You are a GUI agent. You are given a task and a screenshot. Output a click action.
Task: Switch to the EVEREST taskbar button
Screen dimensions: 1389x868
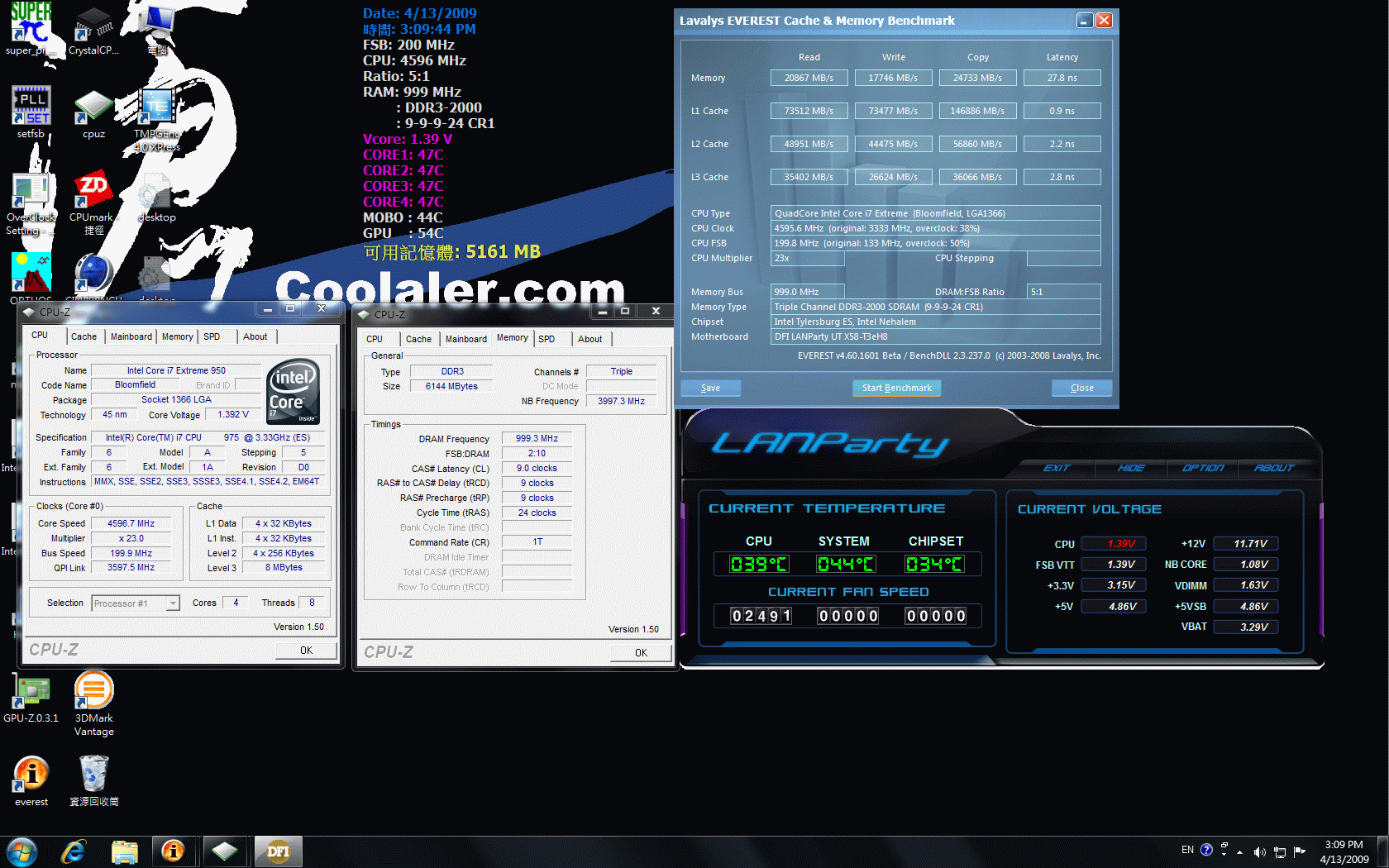coord(173,851)
